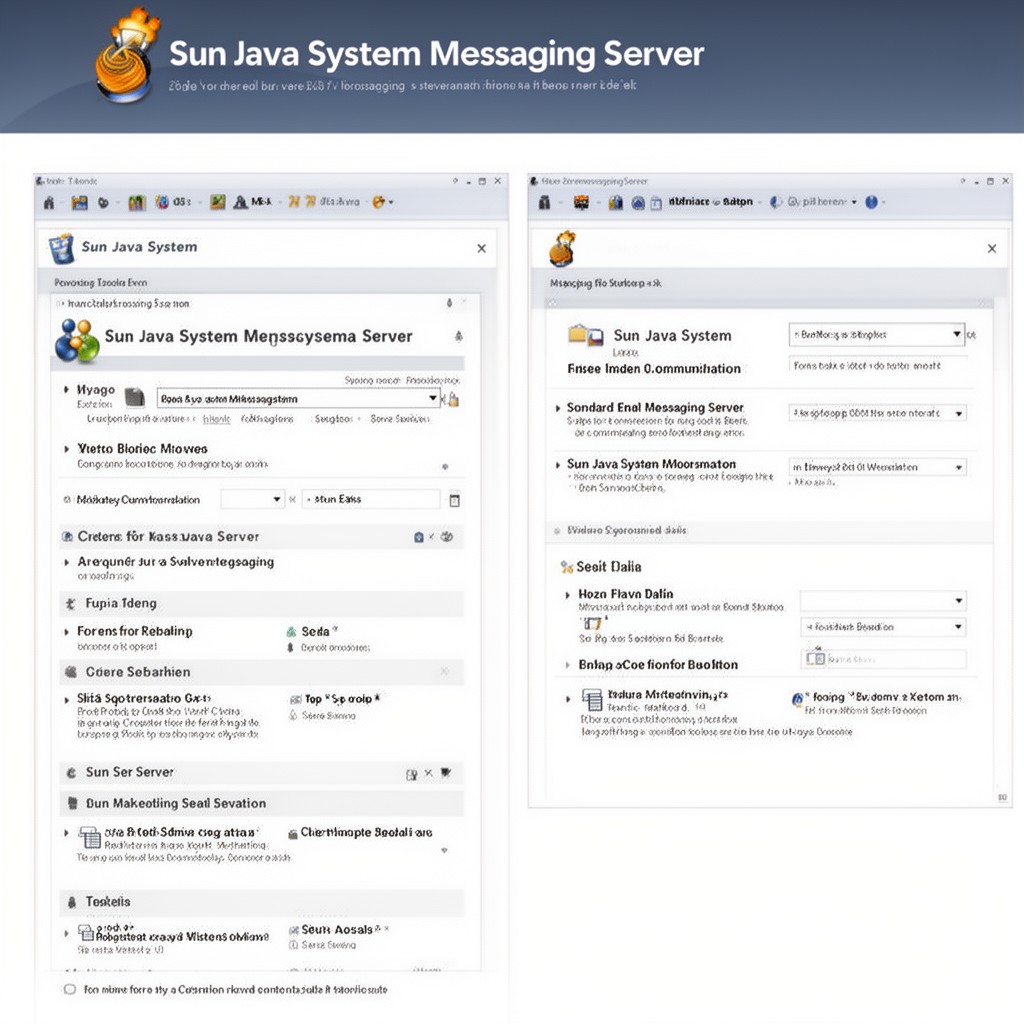
Task: Click the blue help sphere in right toolbar
Action: tap(871, 202)
